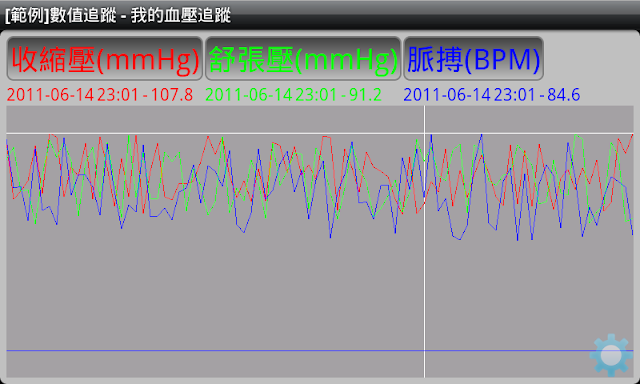Image resolution: width=640 pixels, height=384 pixels.
Task: Open the settings gear icon
Action: [611, 355]
